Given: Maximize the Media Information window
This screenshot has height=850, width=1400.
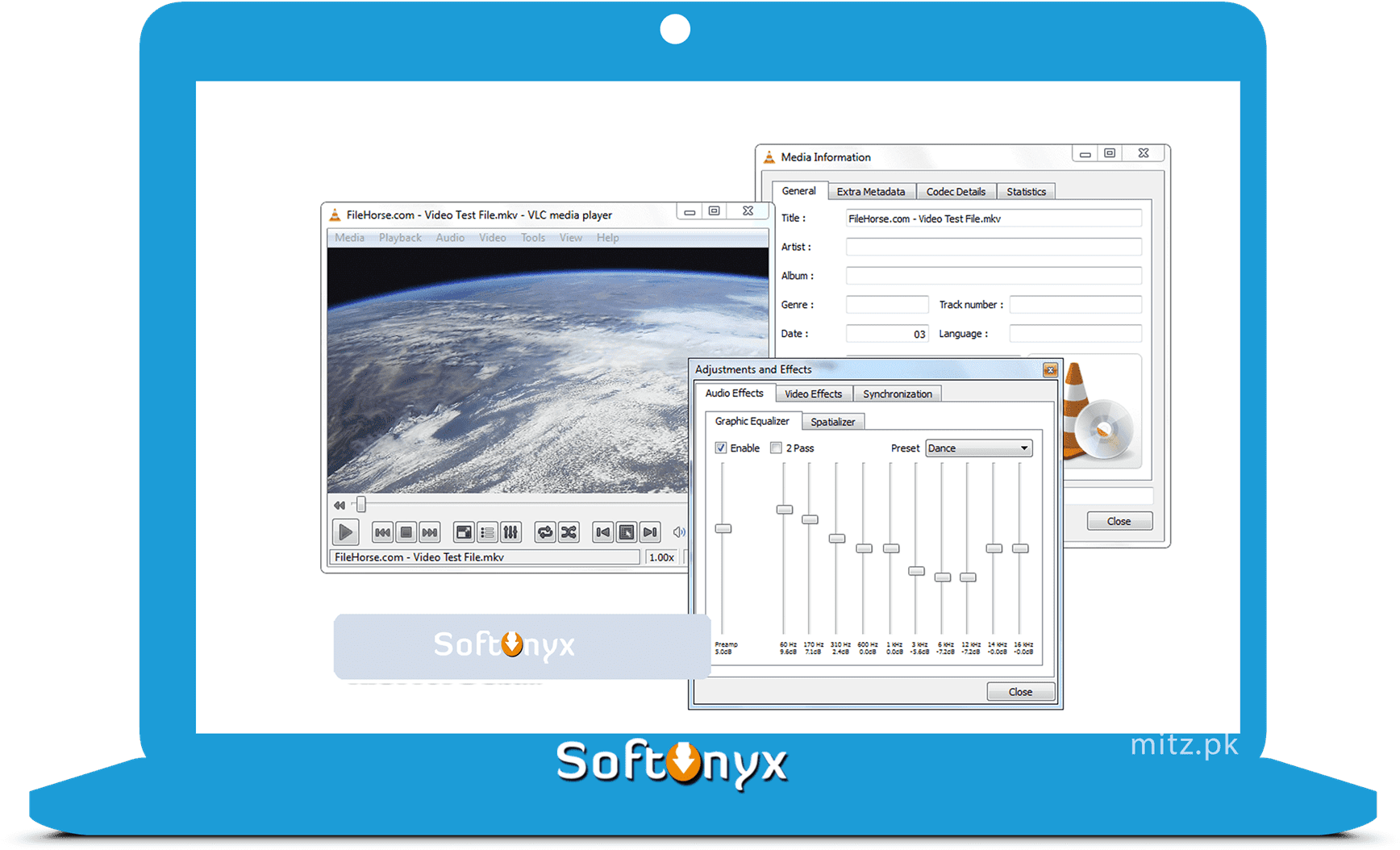Looking at the screenshot, I should [1110, 153].
